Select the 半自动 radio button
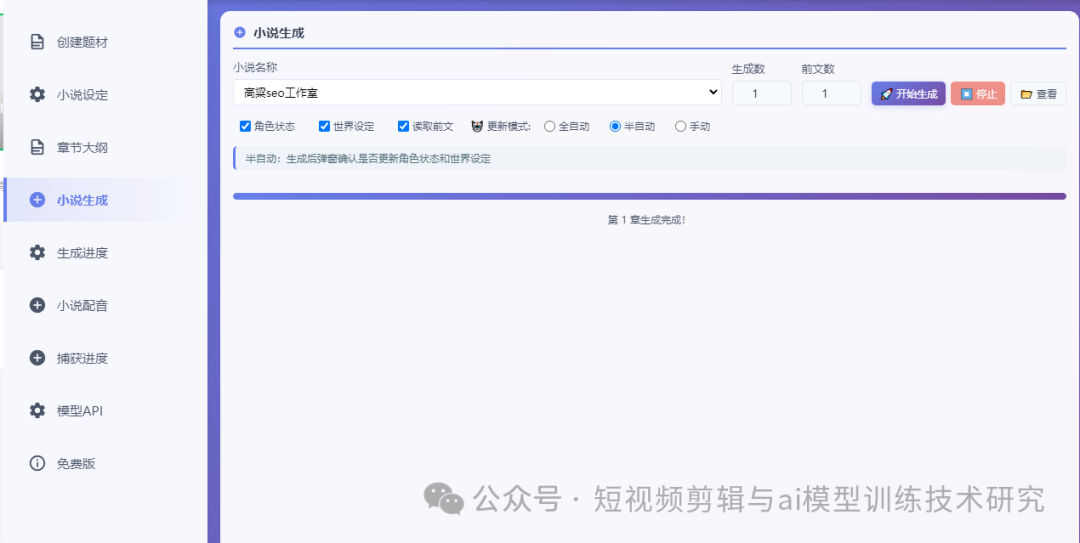 point(615,127)
